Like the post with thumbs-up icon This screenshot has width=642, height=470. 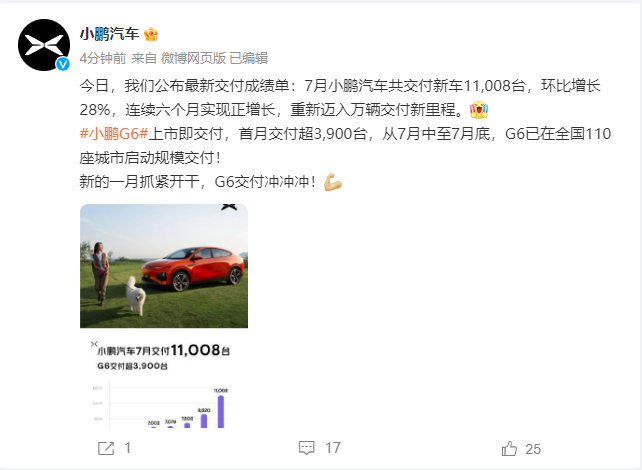tap(509, 449)
